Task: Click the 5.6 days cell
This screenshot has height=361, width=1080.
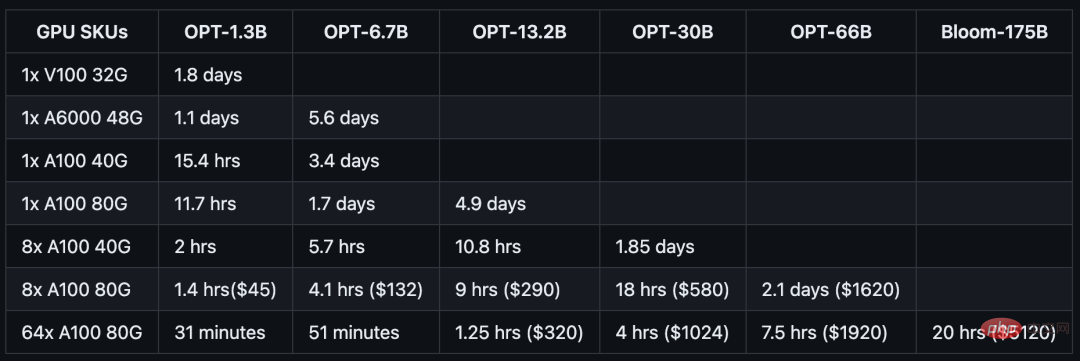Action: coord(366,118)
